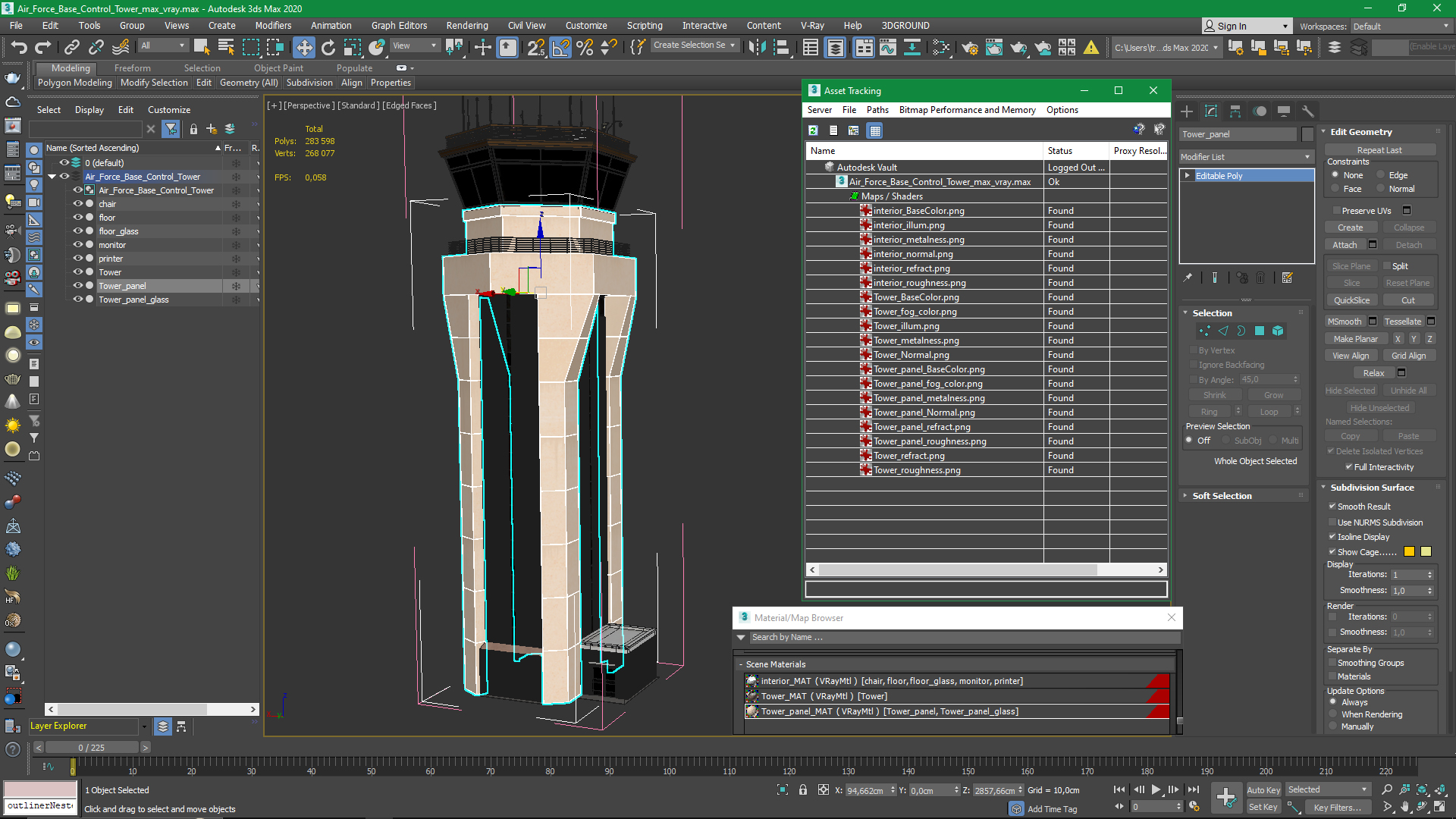This screenshot has height=819, width=1456.
Task: Click the Selection Lock padlock icon
Action: (803, 789)
